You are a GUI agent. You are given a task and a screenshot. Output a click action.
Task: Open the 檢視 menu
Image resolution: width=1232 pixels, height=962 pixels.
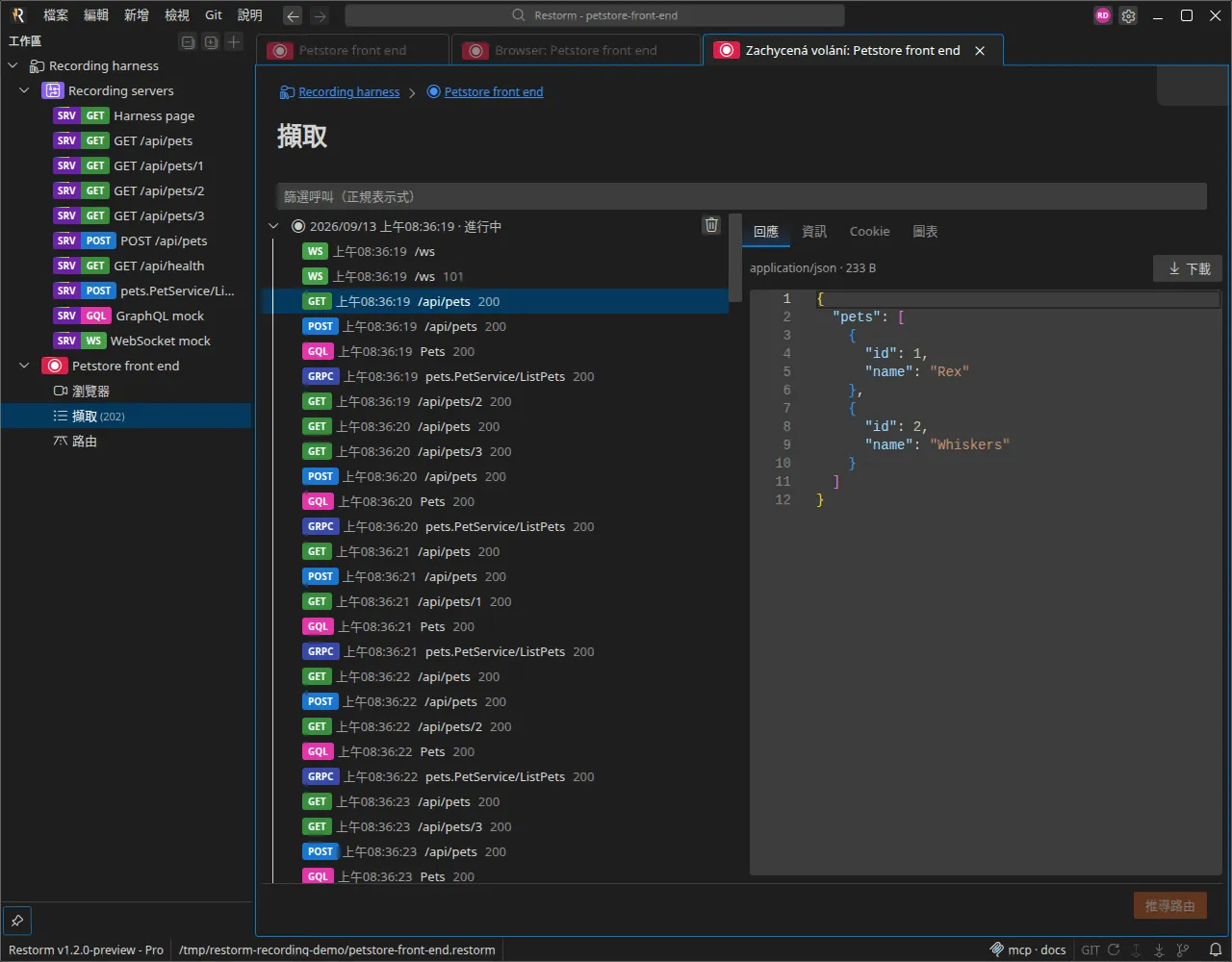point(177,15)
